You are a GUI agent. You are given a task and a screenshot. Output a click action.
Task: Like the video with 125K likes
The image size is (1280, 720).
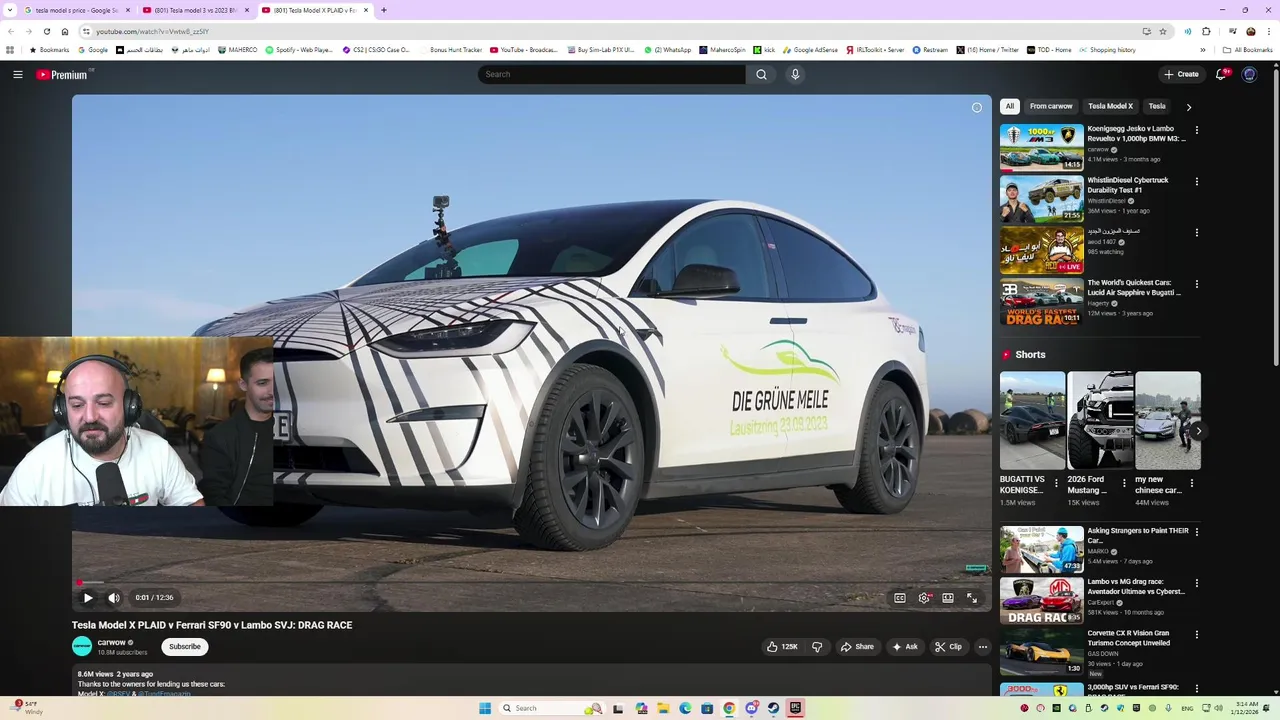coord(782,647)
